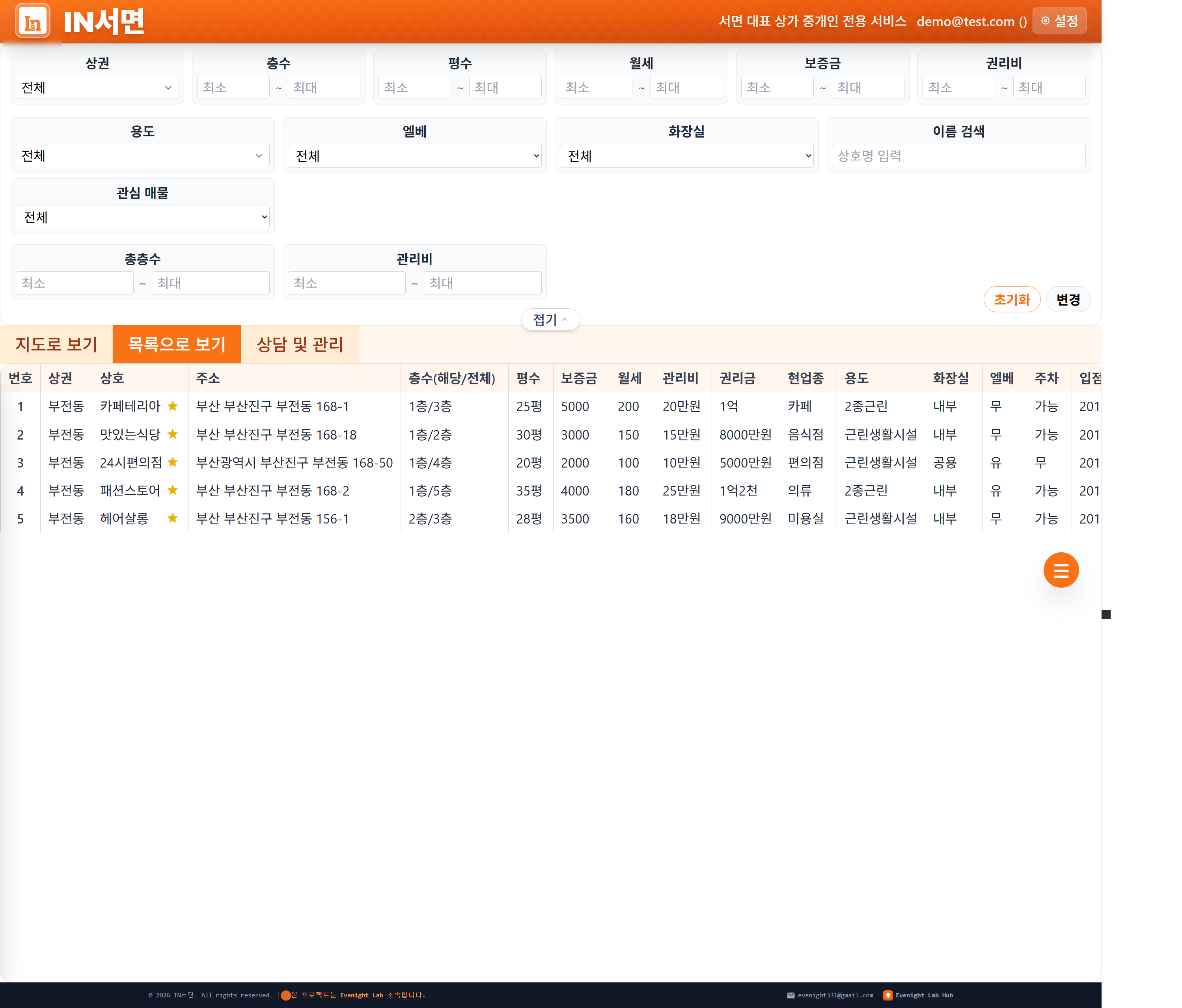Image resolution: width=1182 pixels, height=1008 pixels.
Task: Click the 변경 button
Action: [x=1068, y=300]
